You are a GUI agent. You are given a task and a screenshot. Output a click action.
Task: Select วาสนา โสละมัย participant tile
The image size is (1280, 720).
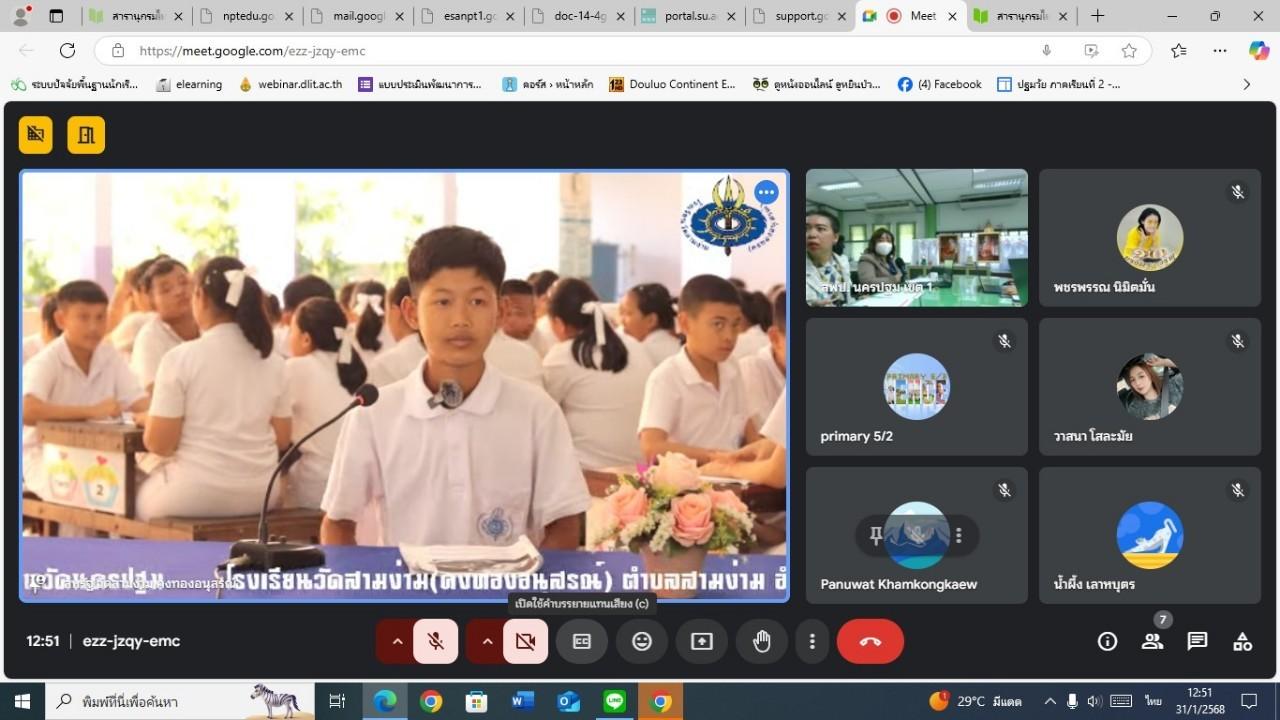coord(1150,387)
